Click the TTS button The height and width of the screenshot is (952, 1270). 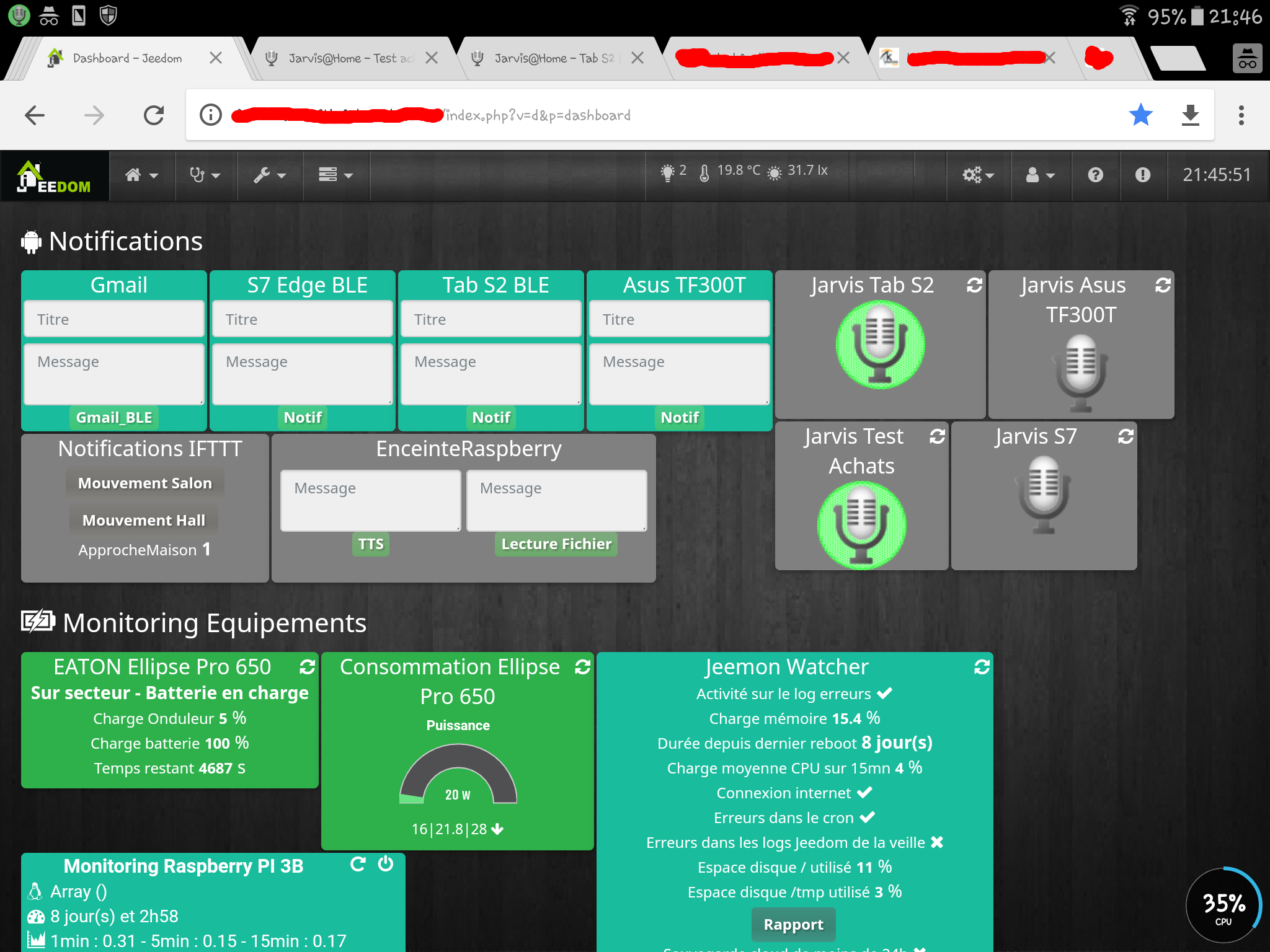371,544
